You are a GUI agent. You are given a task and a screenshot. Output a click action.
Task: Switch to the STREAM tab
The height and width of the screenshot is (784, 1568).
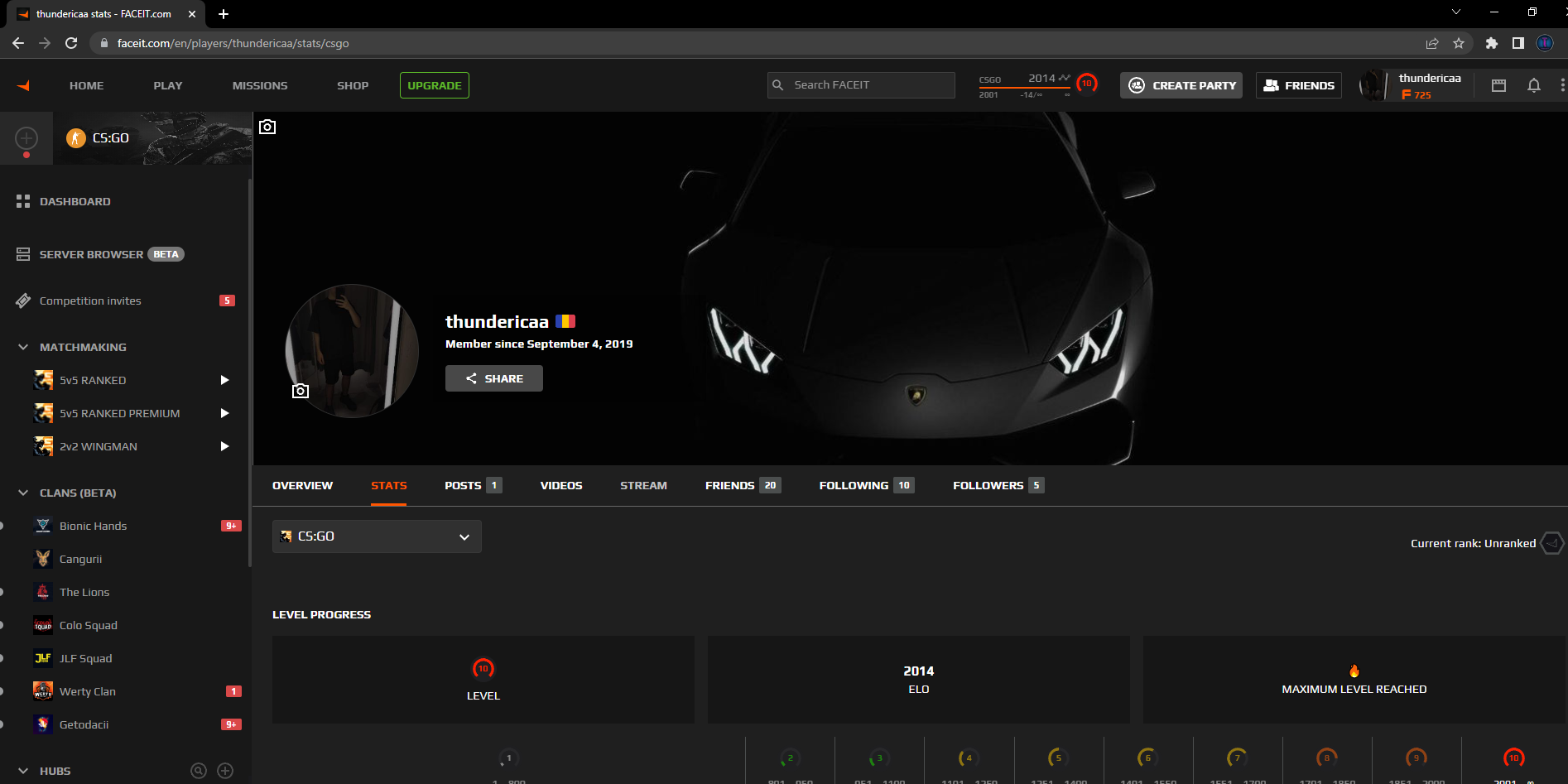(x=643, y=485)
